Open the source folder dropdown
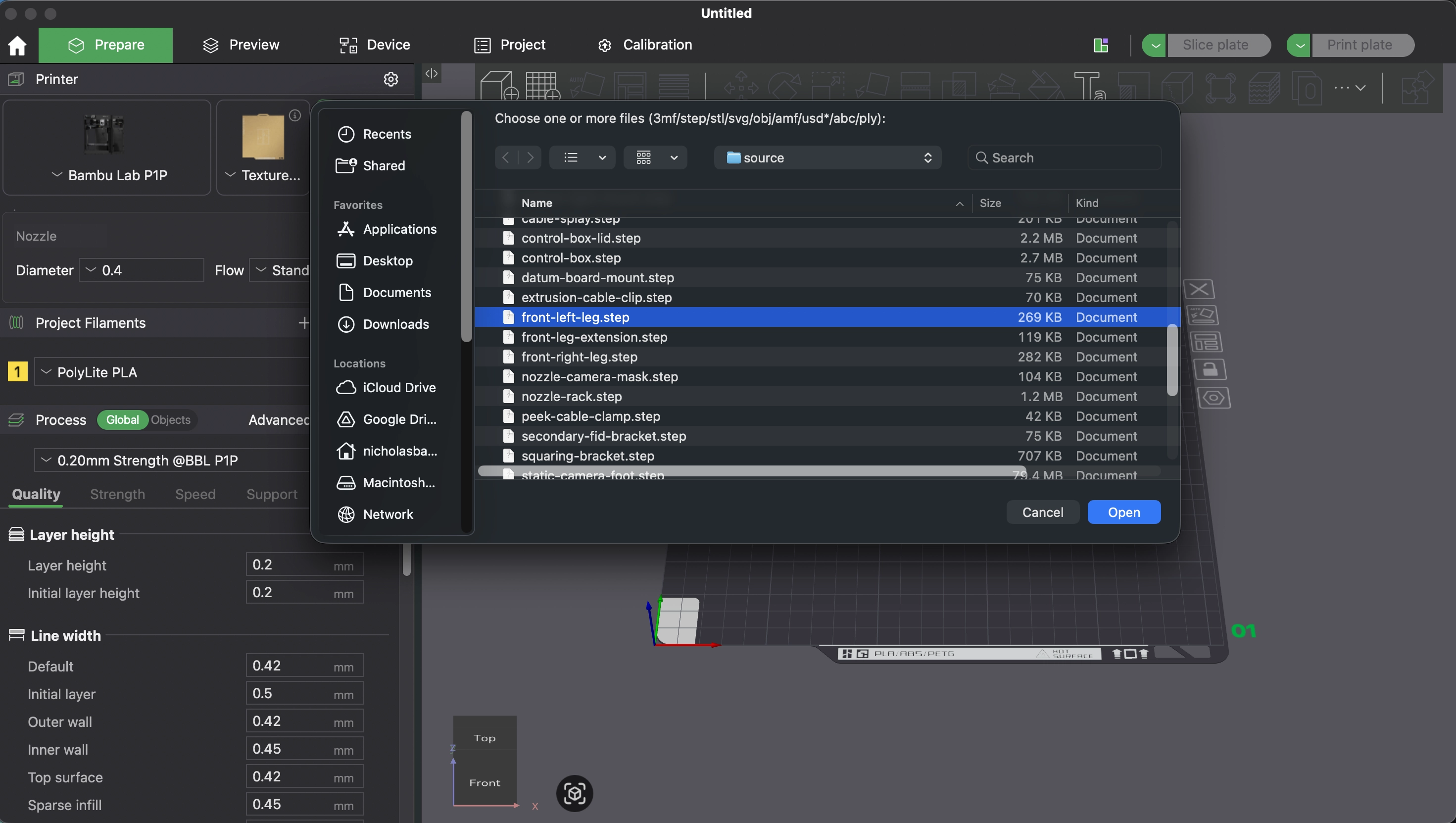The width and height of the screenshot is (1456, 823). pos(827,158)
